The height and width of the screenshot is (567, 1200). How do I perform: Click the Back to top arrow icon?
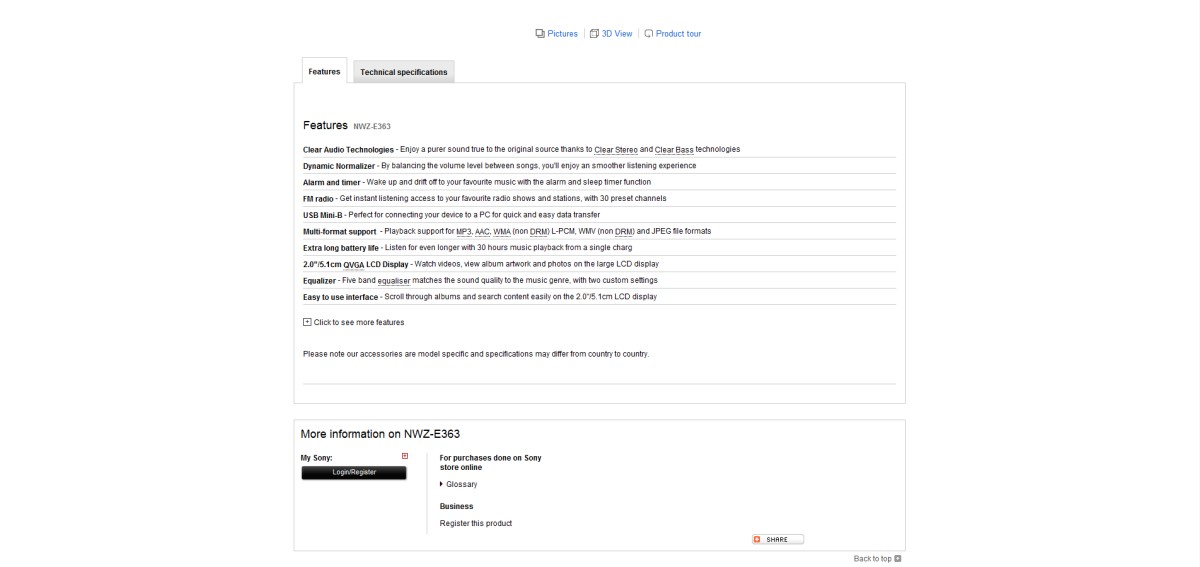click(x=898, y=559)
